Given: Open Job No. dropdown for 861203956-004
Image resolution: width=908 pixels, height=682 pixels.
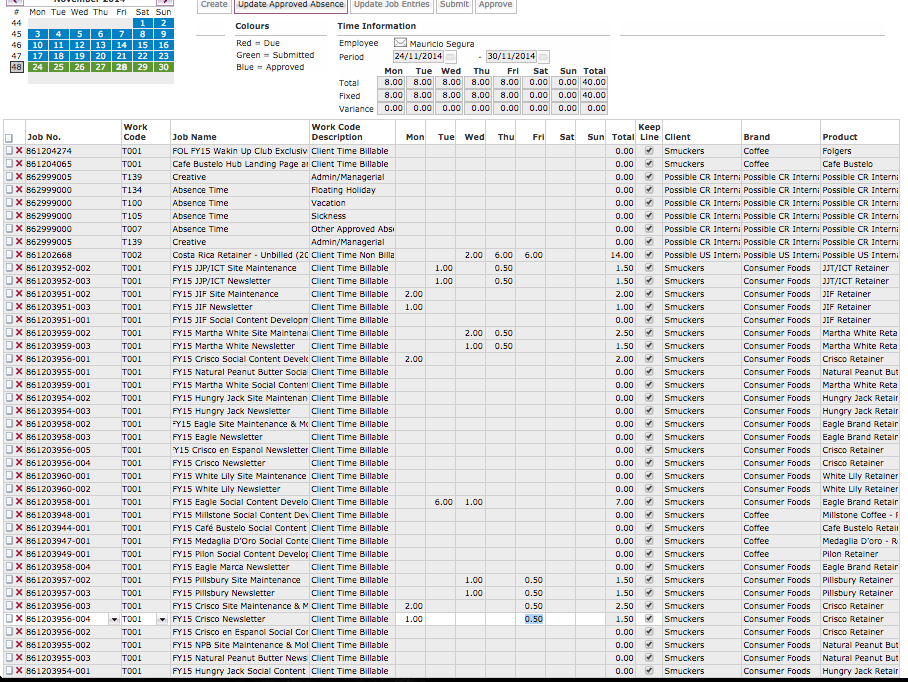Looking at the screenshot, I should click(113, 619).
